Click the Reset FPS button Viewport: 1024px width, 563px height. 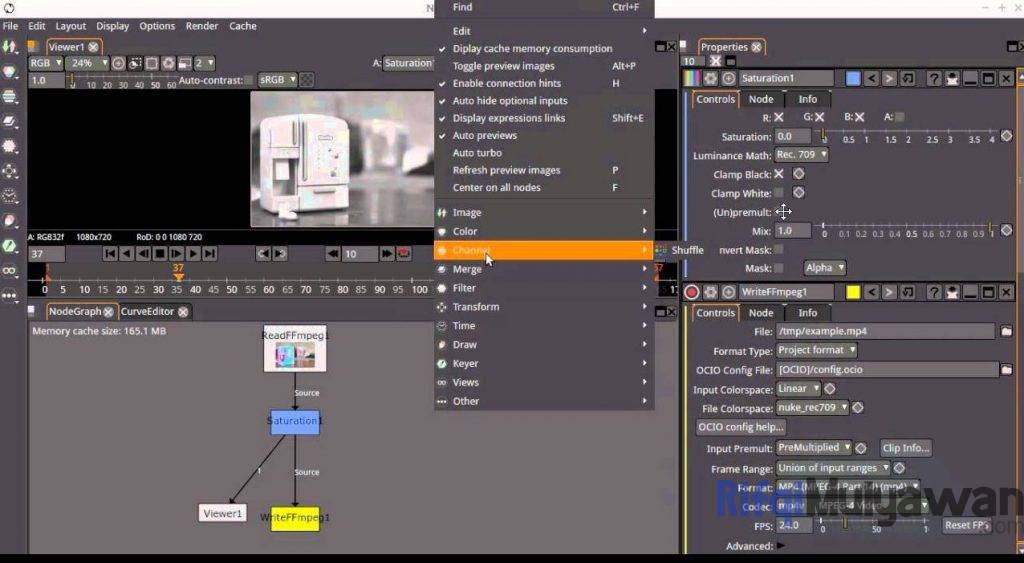click(x=967, y=525)
